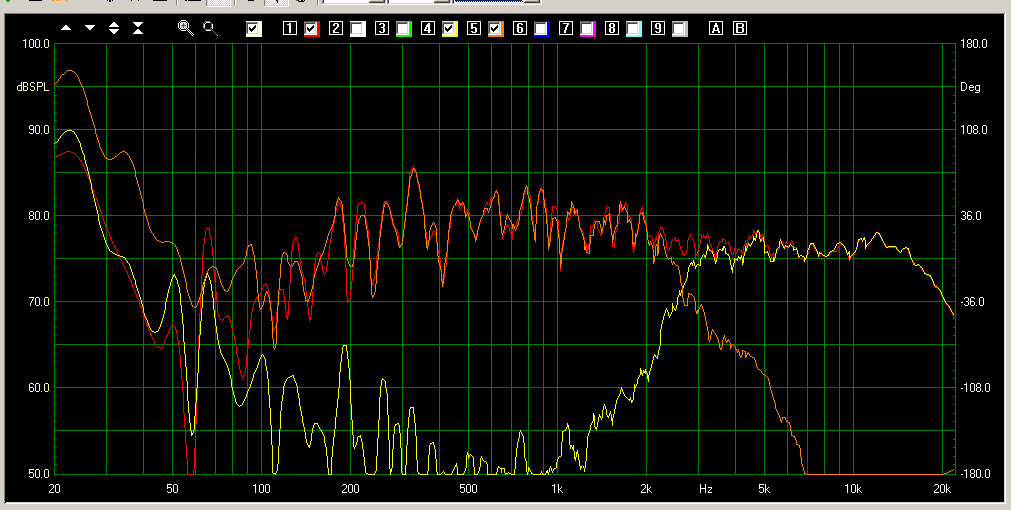This screenshot has width=1011, height=510.
Task: Uncheck the yellow curve 4 checkbox
Action: click(x=449, y=29)
